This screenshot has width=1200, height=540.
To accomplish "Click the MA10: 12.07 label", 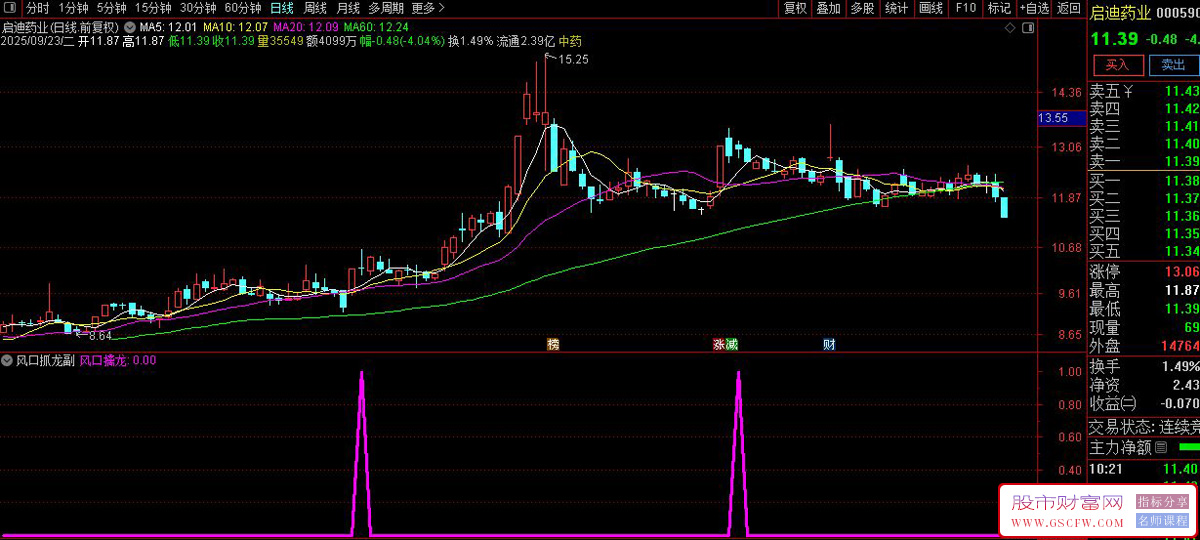I will [234, 25].
